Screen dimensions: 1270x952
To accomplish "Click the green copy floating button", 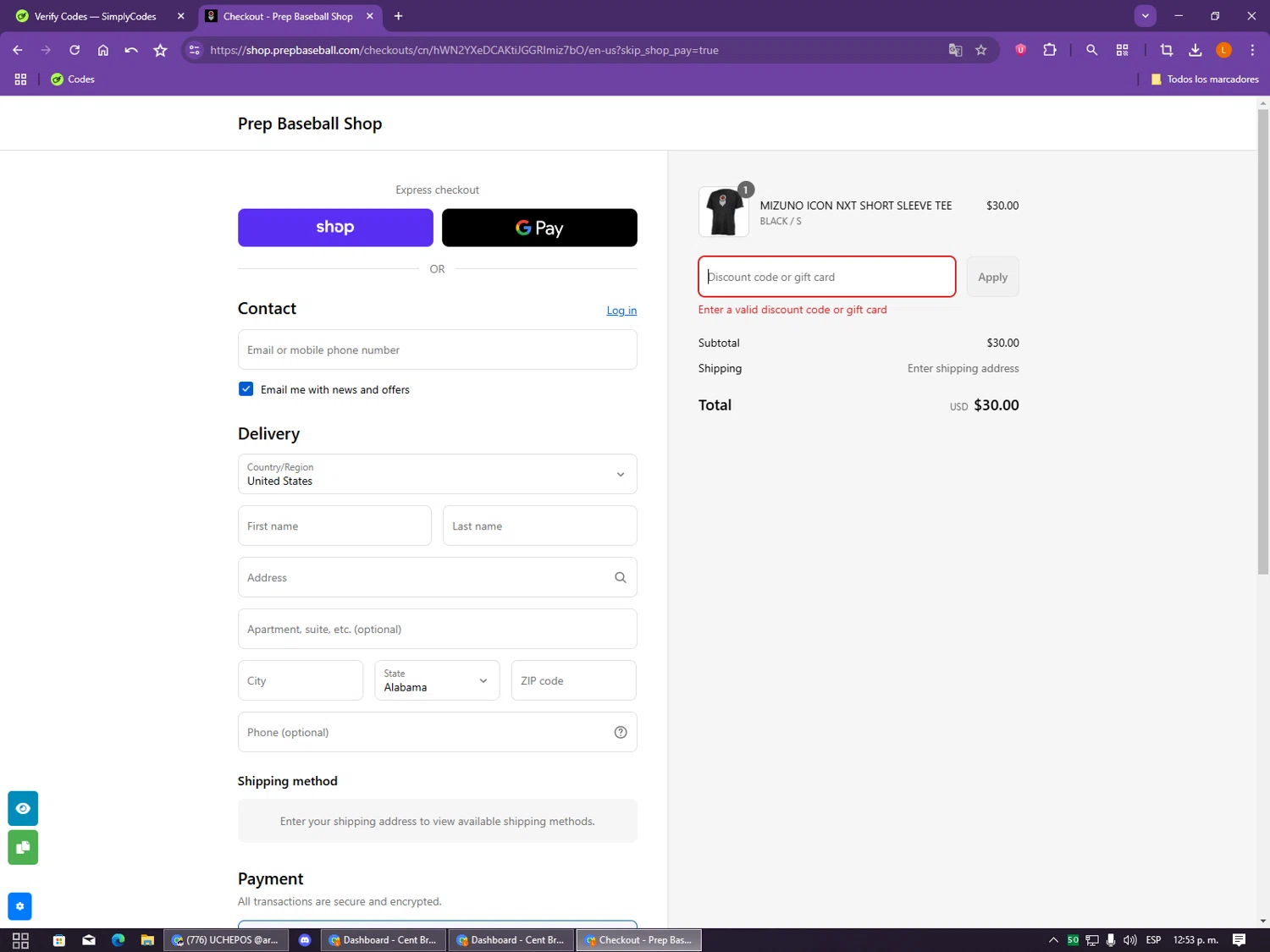I will (23, 847).
